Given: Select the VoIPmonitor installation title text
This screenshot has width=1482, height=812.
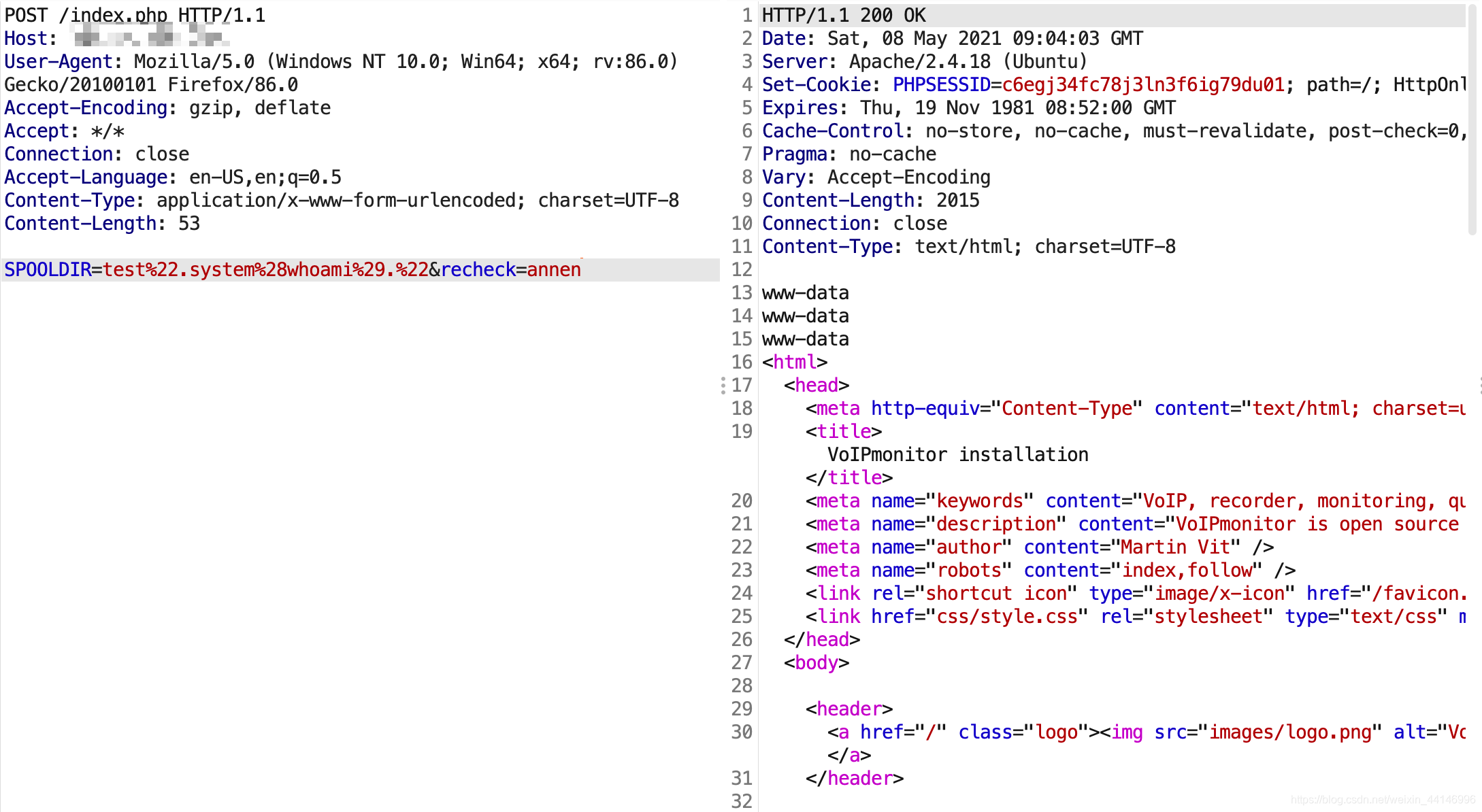Looking at the screenshot, I should pos(958,454).
